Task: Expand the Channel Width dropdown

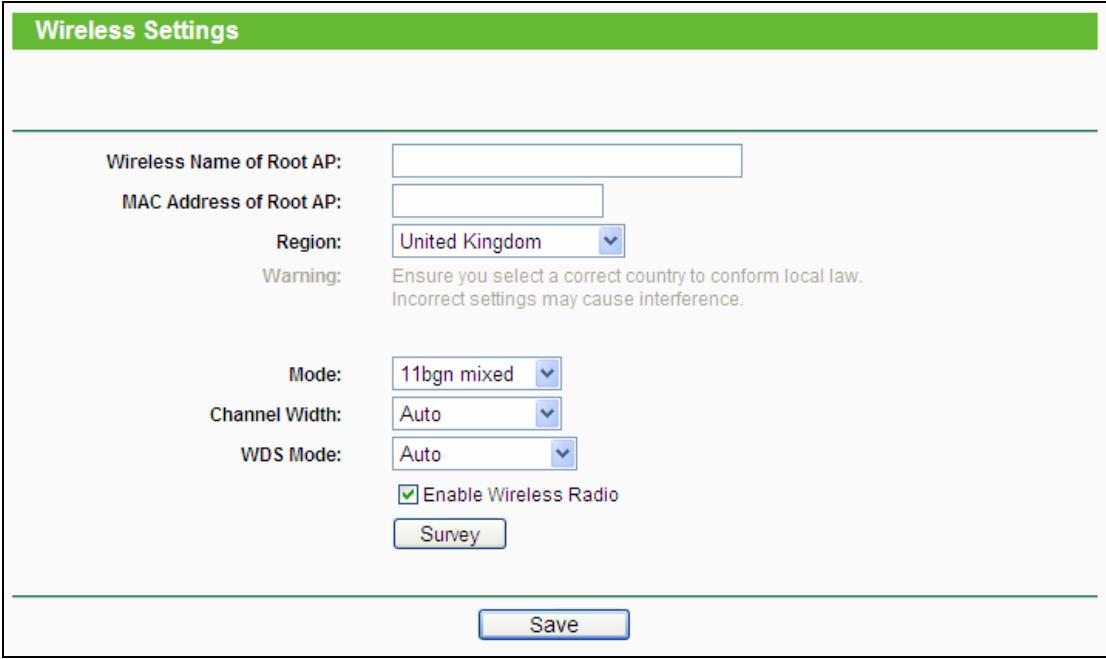Action: tap(477, 414)
